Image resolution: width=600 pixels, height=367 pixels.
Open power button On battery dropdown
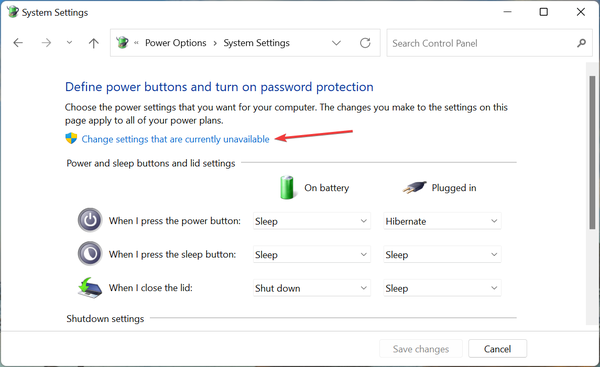tap(311, 221)
